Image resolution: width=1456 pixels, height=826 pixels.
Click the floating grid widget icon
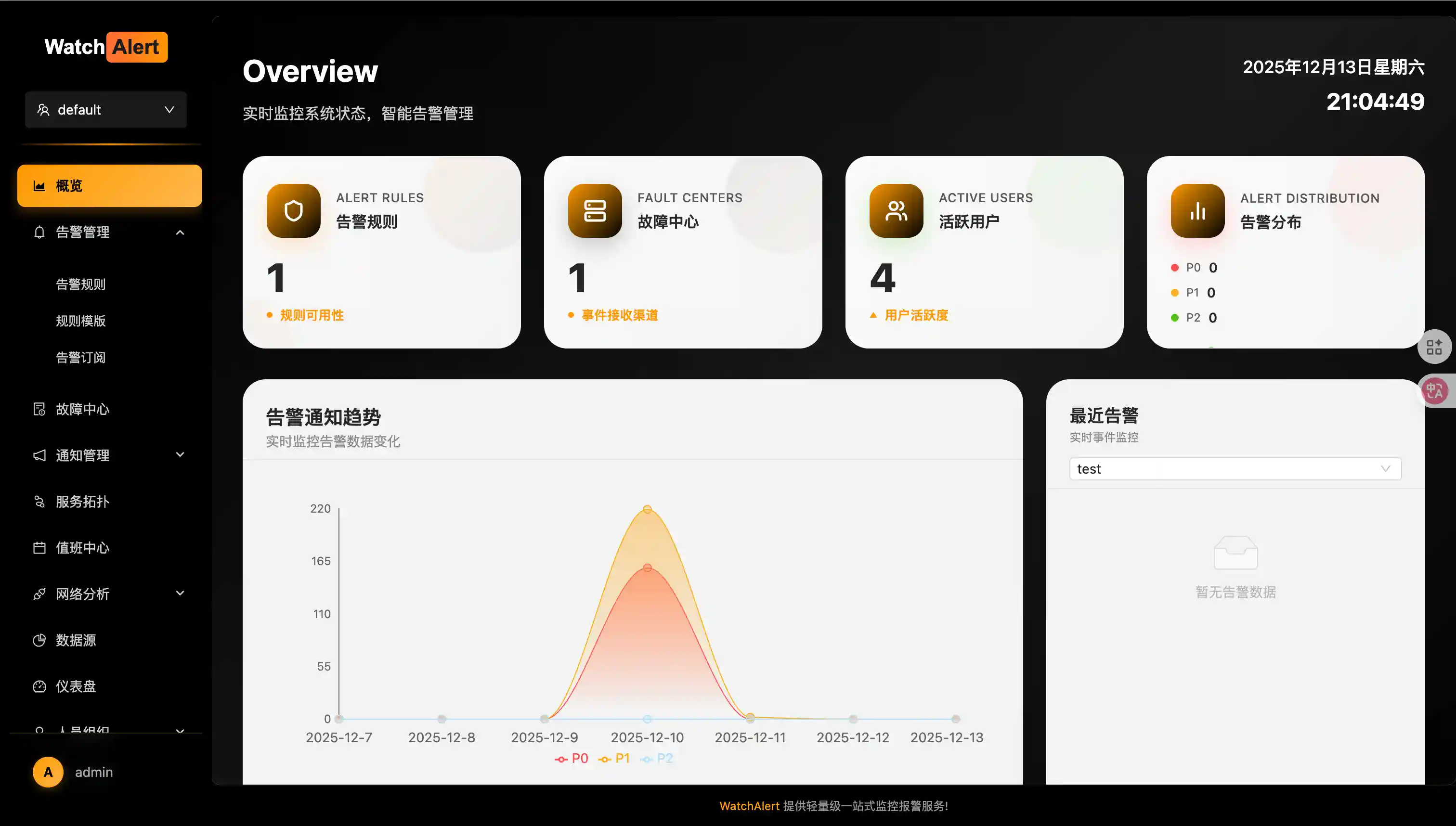click(1434, 347)
